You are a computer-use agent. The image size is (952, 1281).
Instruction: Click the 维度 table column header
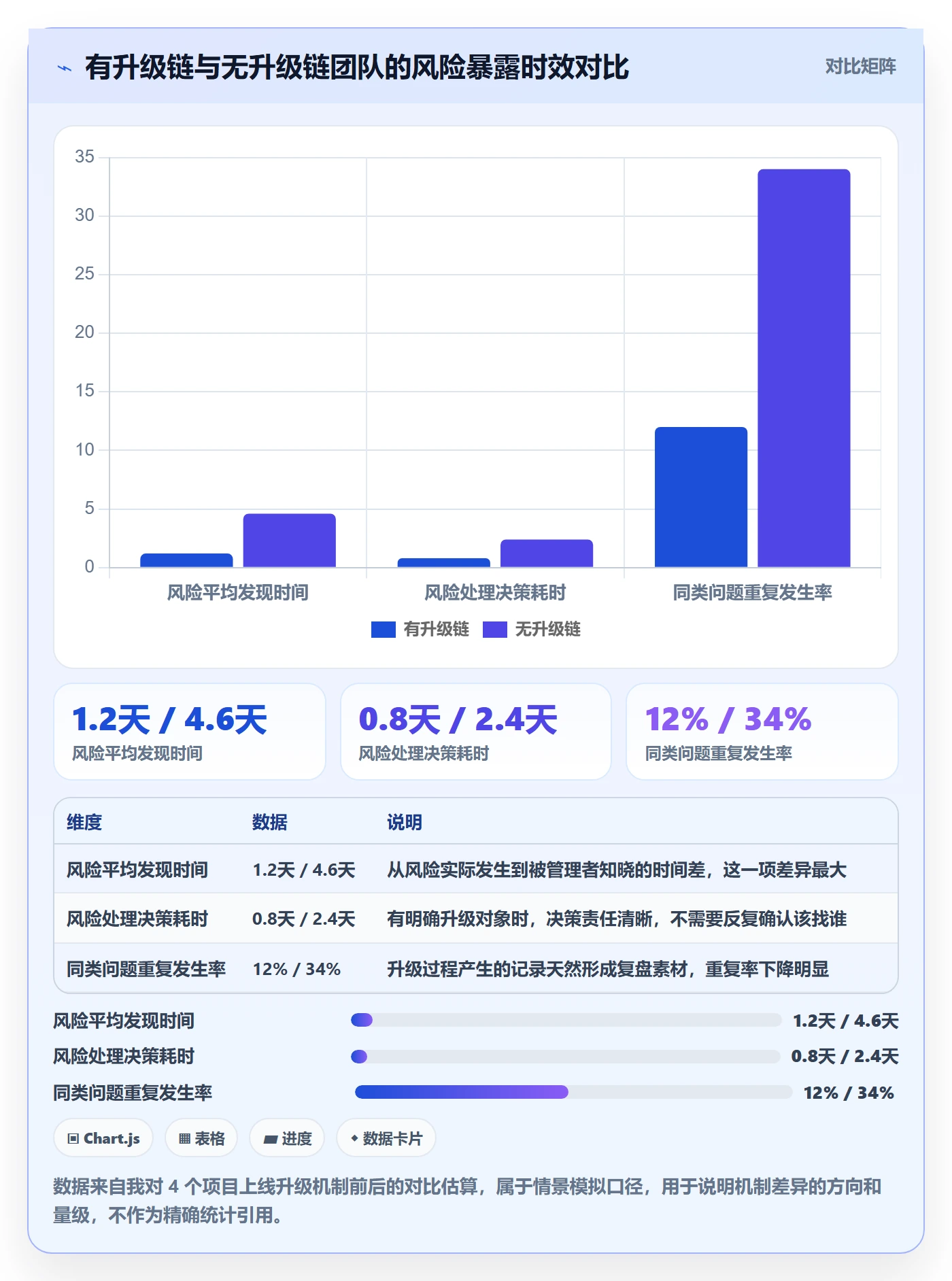click(x=84, y=822)
